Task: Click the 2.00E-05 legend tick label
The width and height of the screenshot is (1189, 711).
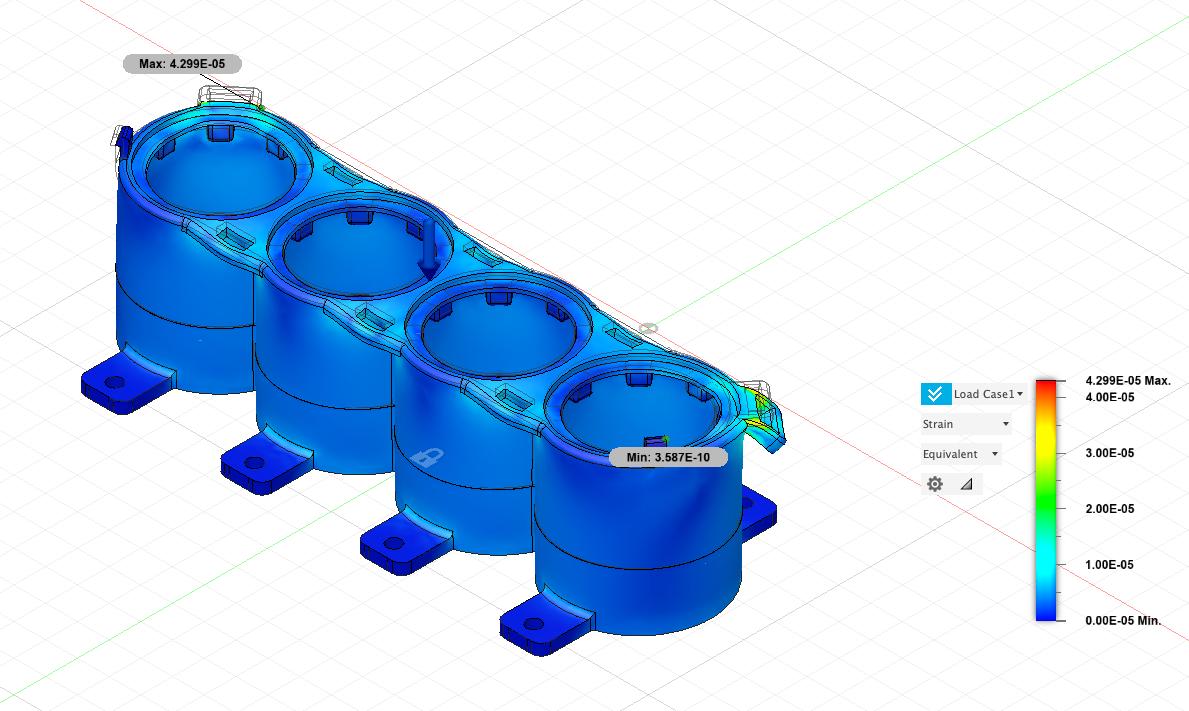Action: point(1109,509)
